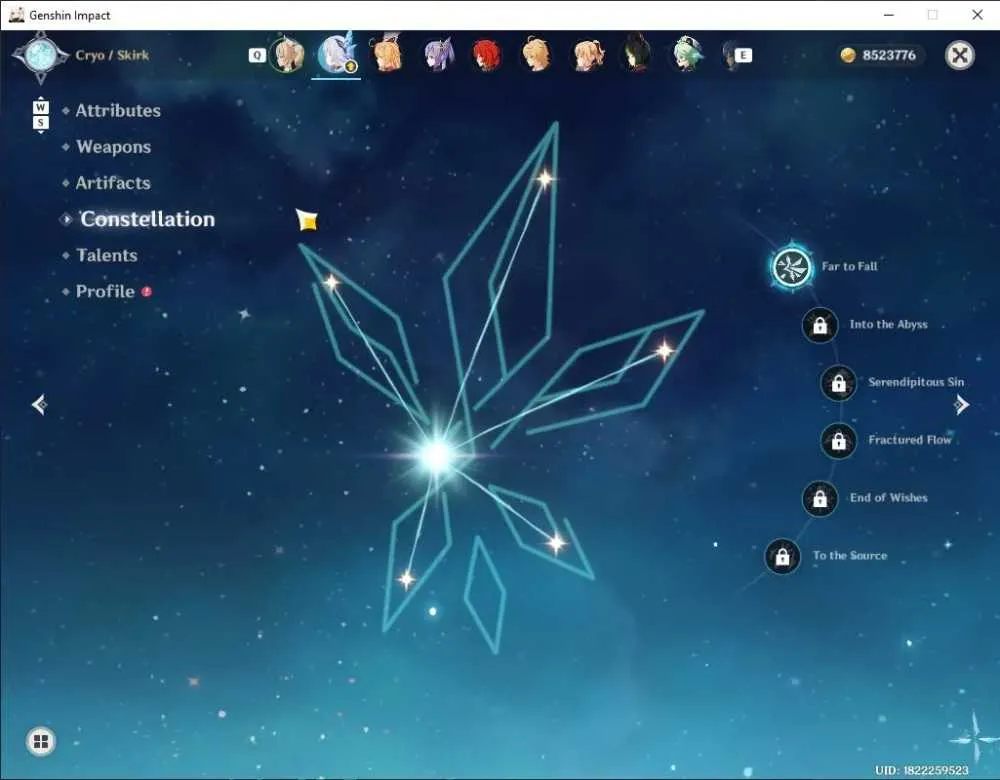
Task: Click the Cryo element emblem beside Skirk's name
Action: tap(41, 56)
